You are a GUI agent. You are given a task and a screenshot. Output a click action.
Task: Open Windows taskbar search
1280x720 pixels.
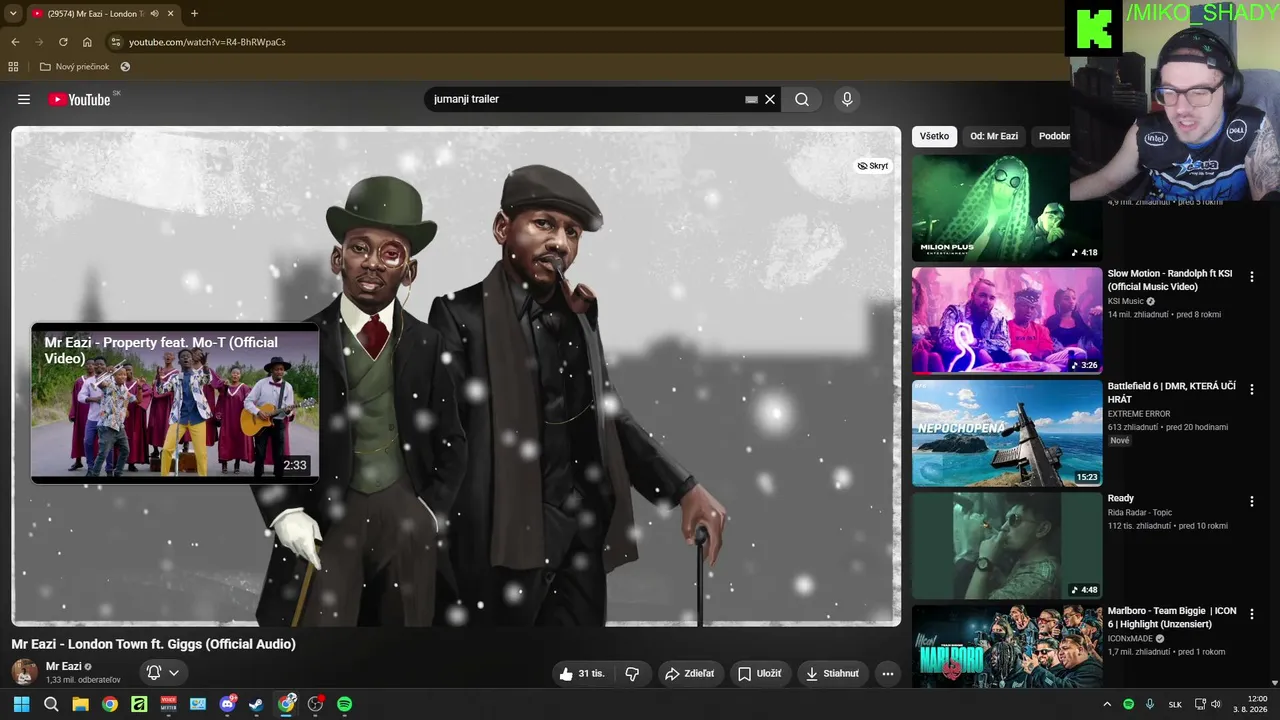click(51, 704)
